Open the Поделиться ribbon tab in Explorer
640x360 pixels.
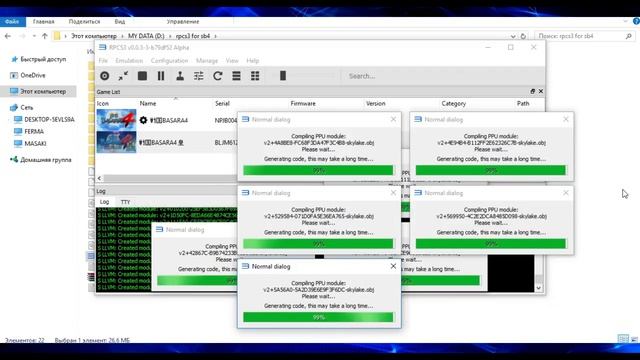pos(84,22)
